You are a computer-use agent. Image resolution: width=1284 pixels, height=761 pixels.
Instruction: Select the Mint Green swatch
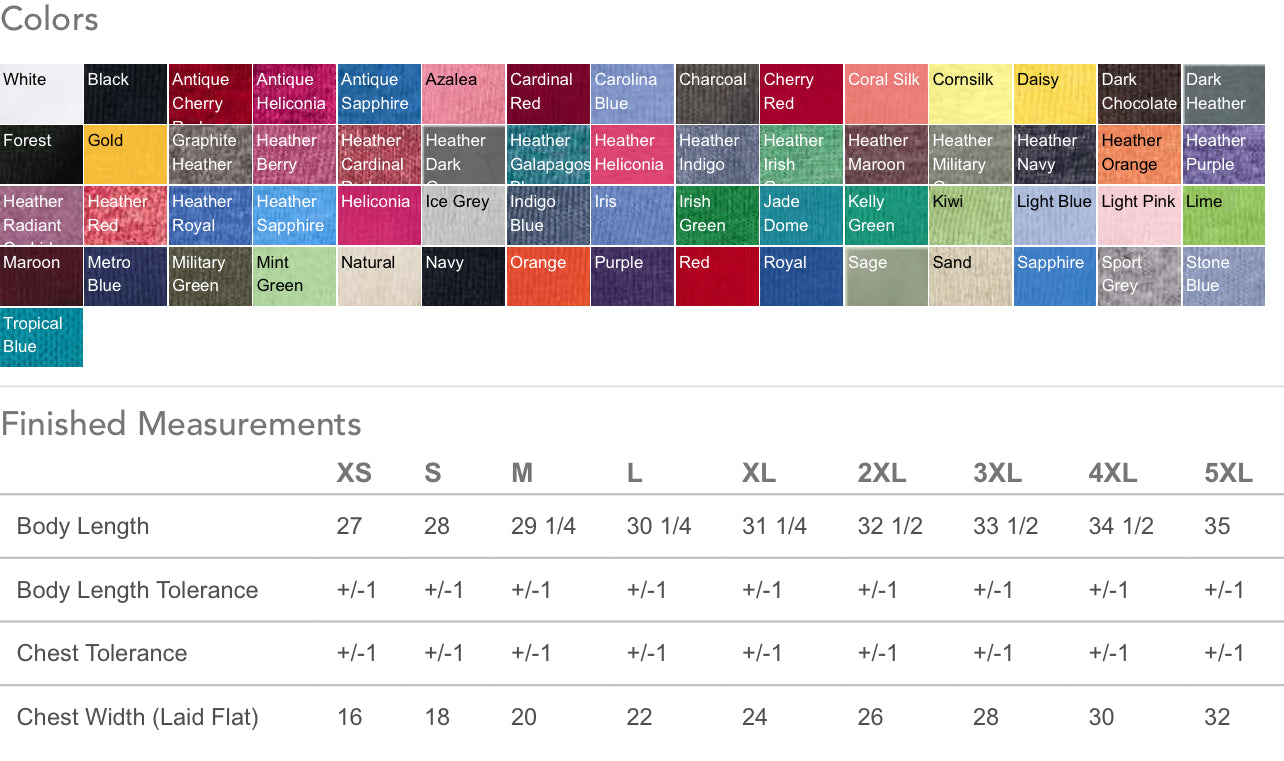[294, 277]
